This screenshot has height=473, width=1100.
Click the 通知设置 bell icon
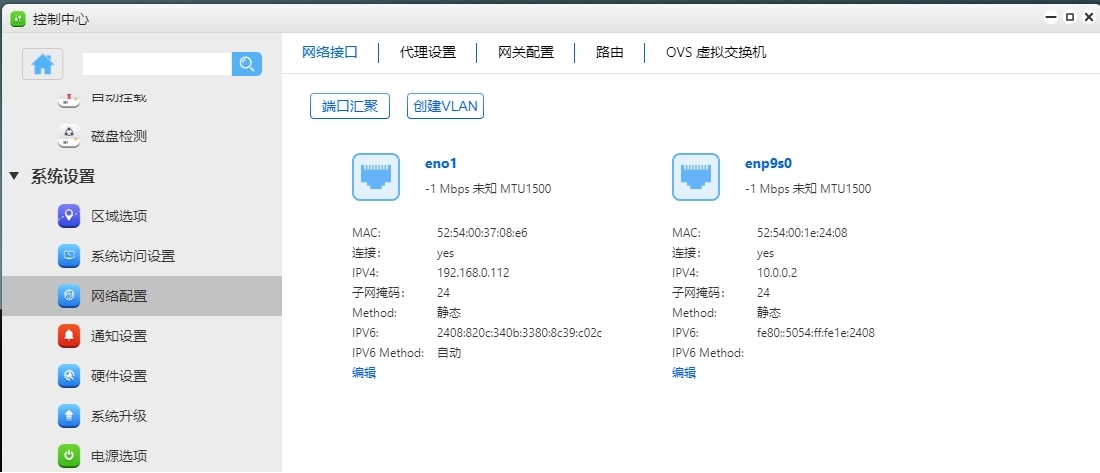click(x=69, y=336)
